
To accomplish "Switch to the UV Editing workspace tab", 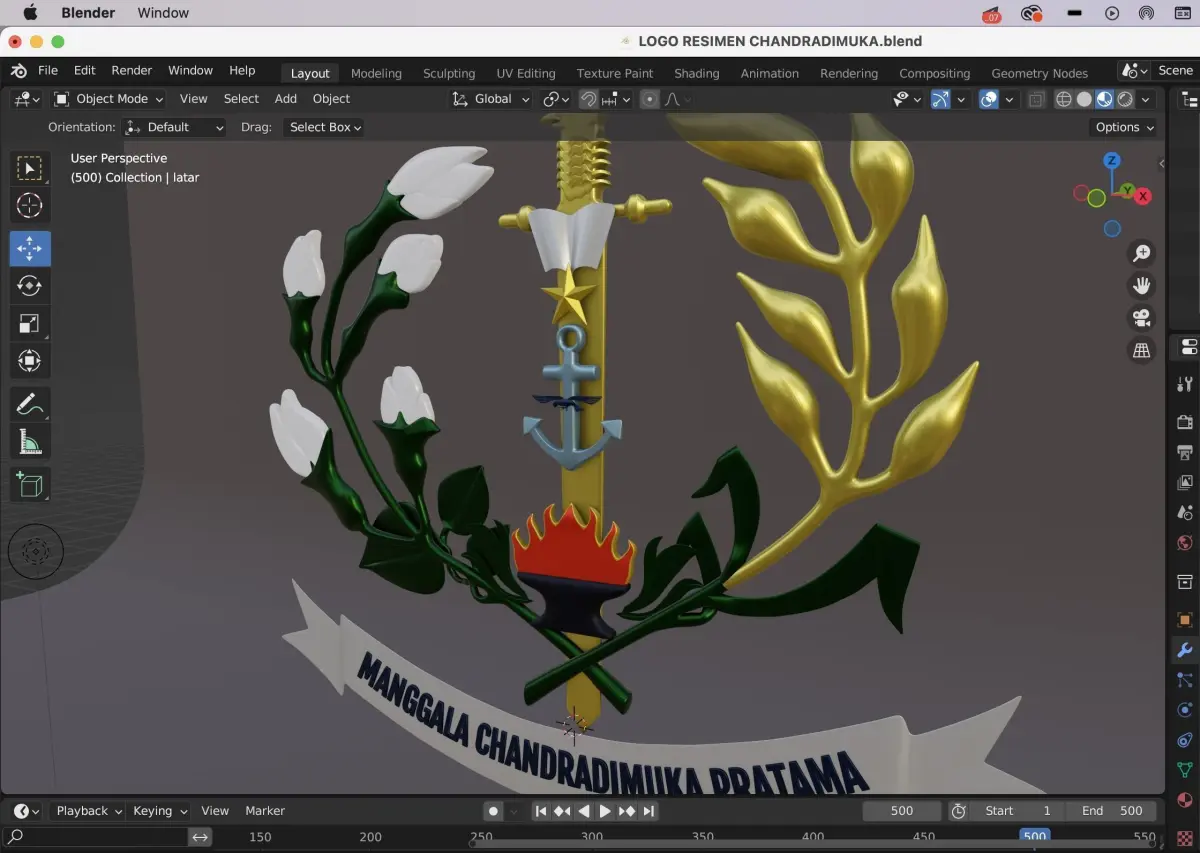I will point(526,73).
